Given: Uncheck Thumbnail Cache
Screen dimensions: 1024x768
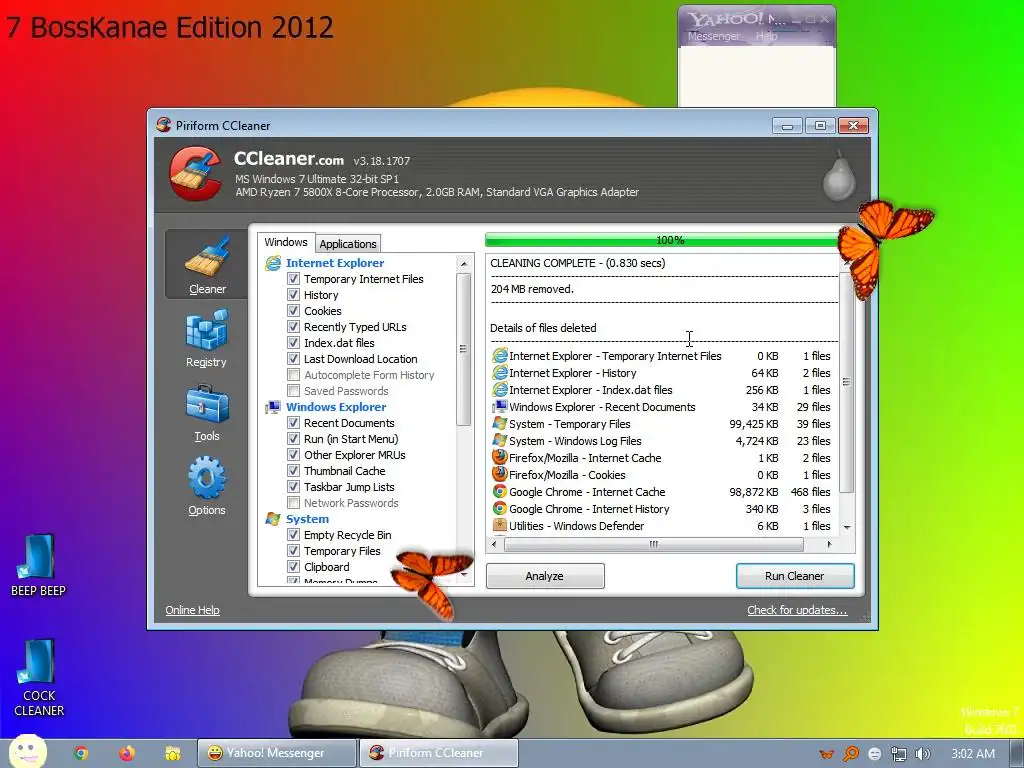Looking at the screenshot, I should (x=293, y=471).
